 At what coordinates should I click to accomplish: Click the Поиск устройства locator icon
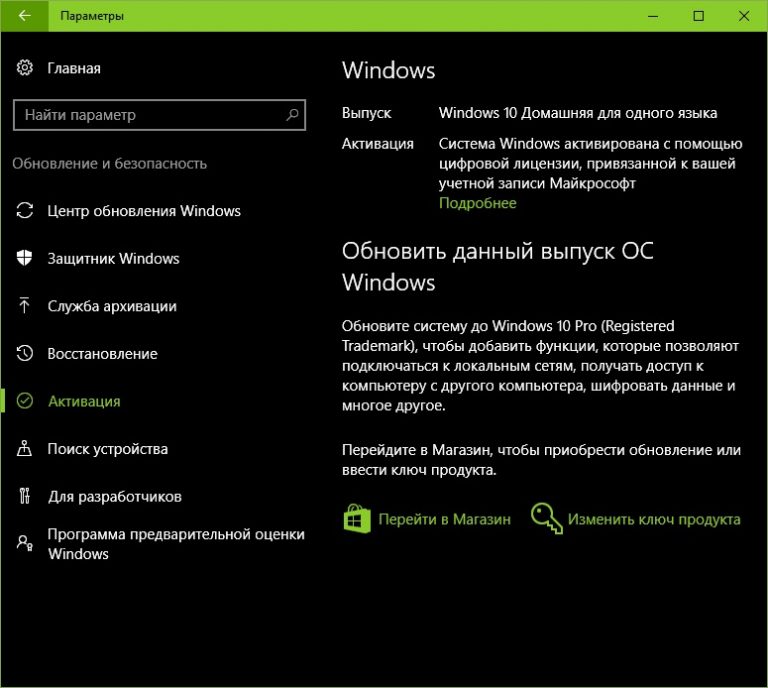click(x=24, y=449)
